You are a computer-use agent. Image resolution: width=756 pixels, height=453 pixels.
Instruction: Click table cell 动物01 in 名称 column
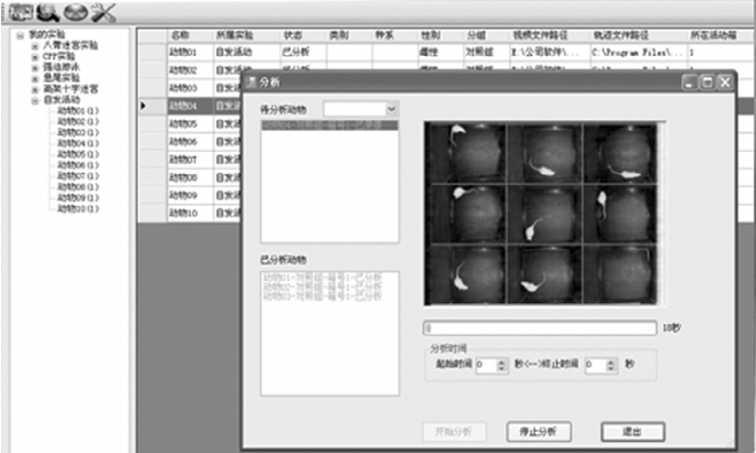(x=190, y=52)
